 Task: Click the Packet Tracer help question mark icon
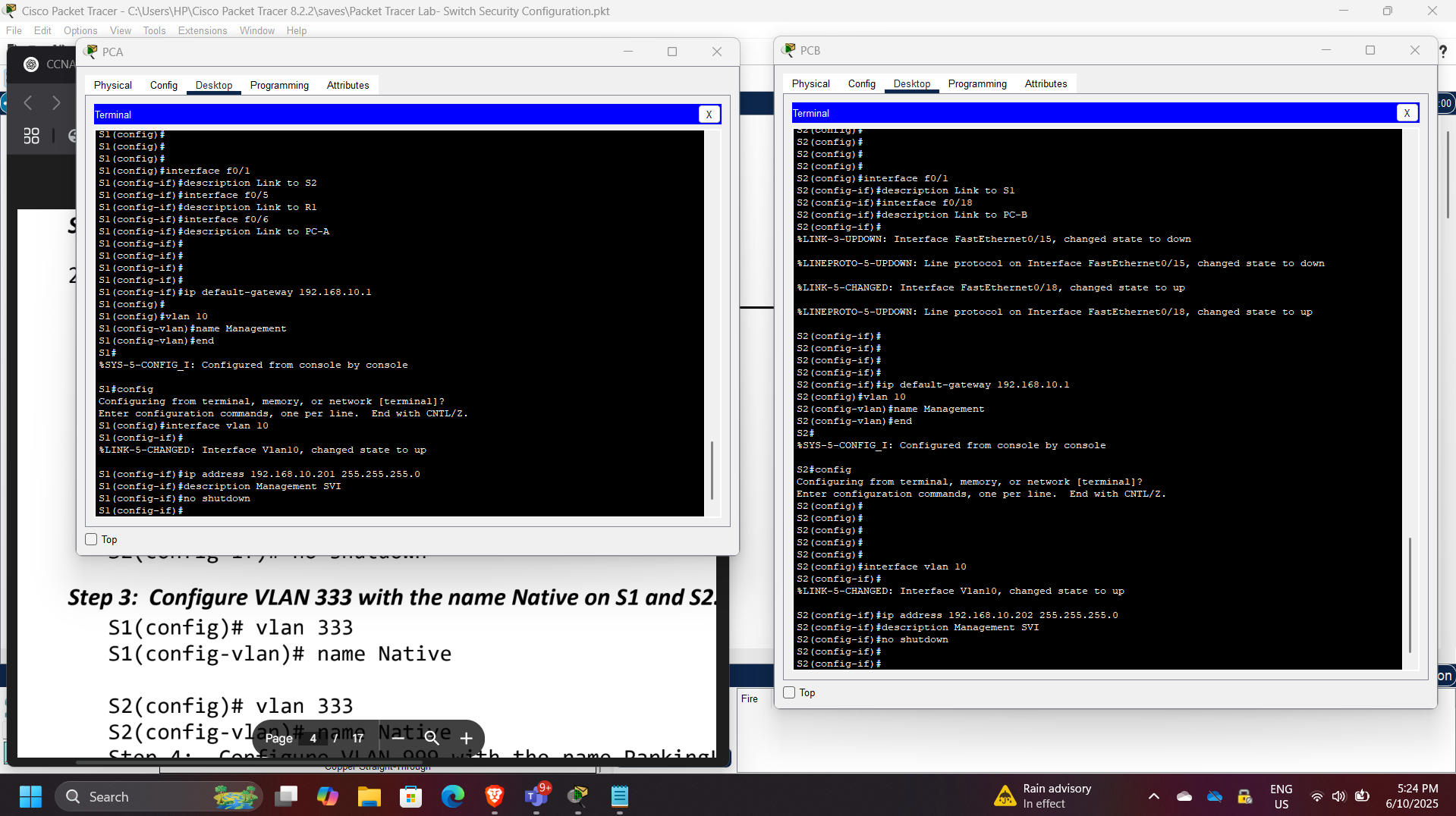point(1444,52)
